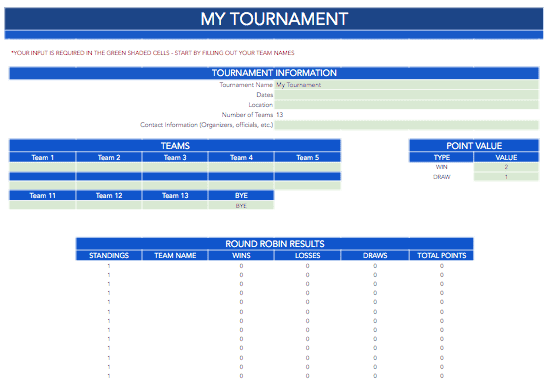549x392 pixels.
Task: Select the POINT VALUE header
Action: click(x=474, y=146)
